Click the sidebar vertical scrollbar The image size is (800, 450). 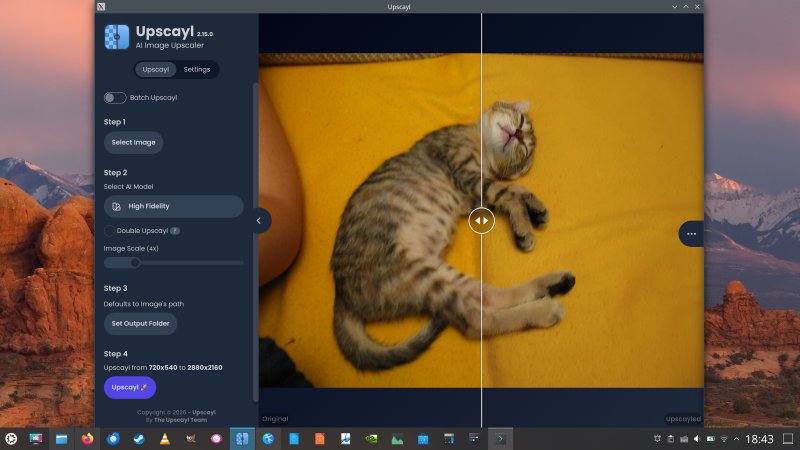click(x=255, y=242)
